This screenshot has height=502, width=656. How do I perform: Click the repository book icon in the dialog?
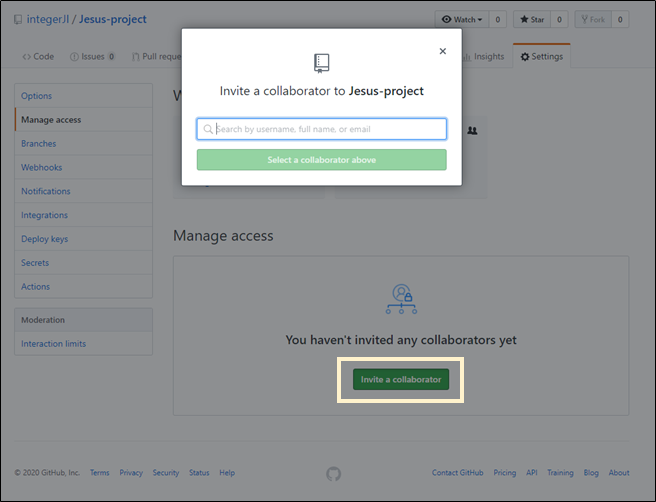321,63
